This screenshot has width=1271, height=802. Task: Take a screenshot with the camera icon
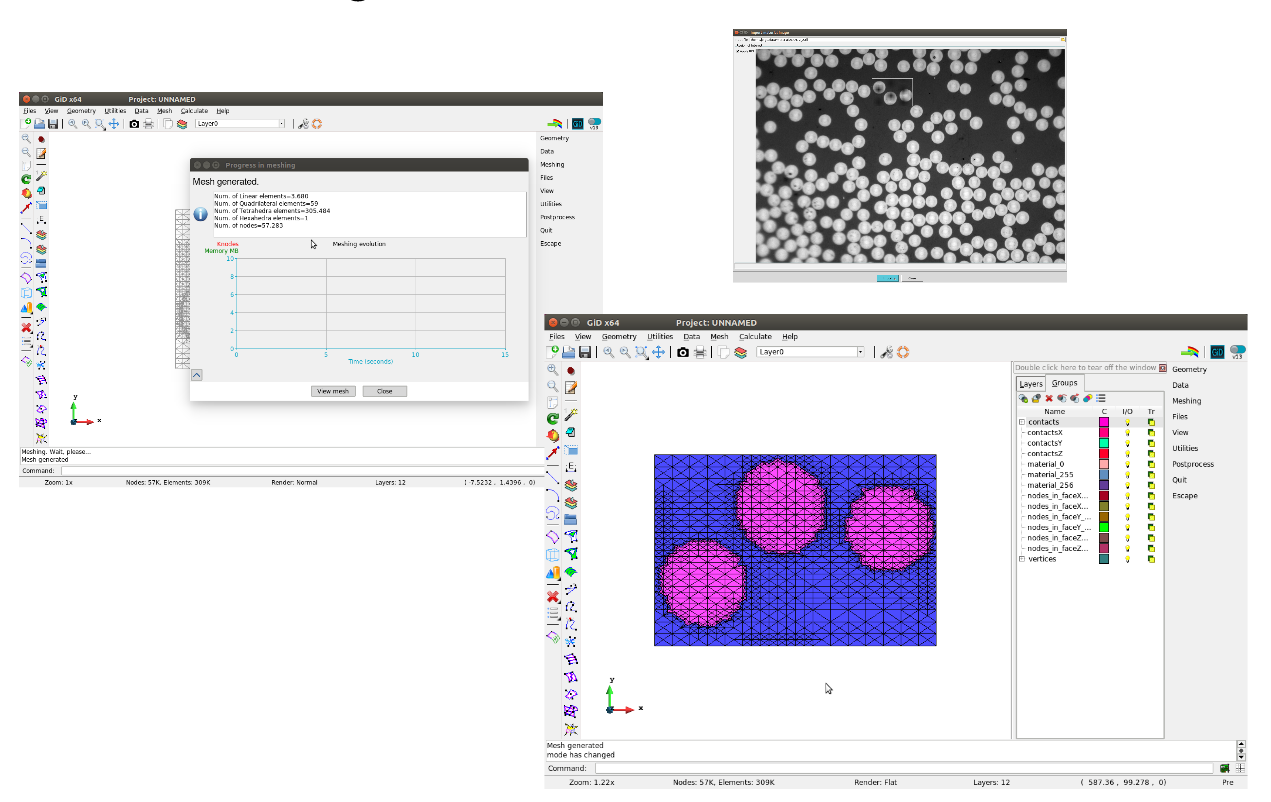click(x=684, y=352)
